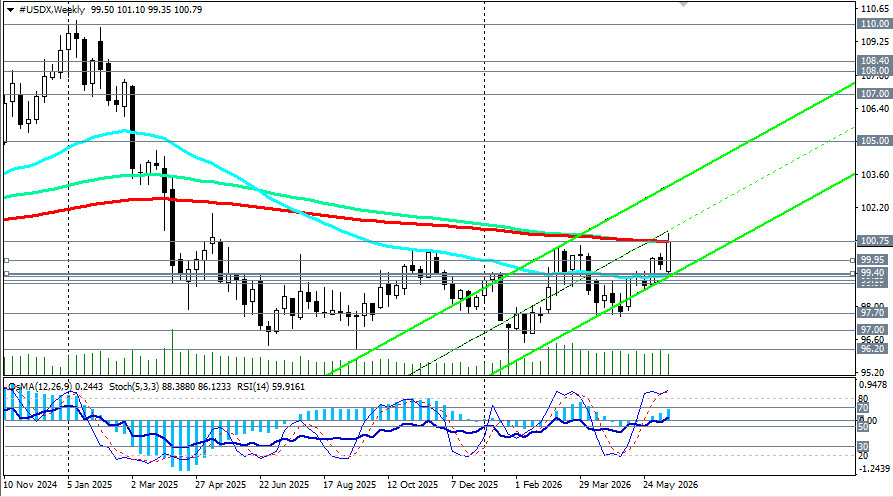Select the Stoch(5,3,3) indicator label
This screenshot has height=497, width=893.
tap(134, 387)
